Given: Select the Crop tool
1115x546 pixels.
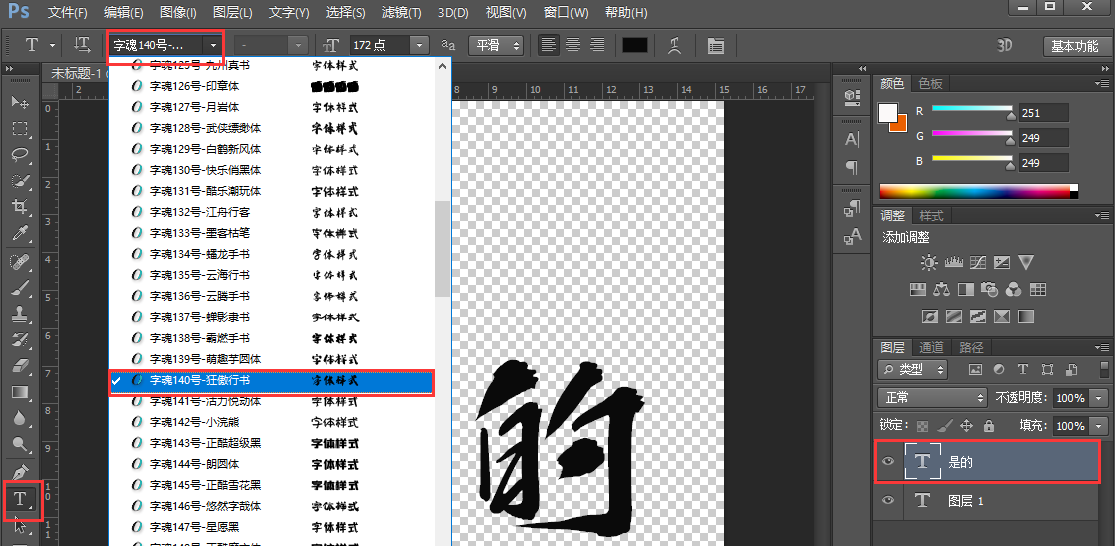Looking at the screenshot, I should [x=20, y=207].
